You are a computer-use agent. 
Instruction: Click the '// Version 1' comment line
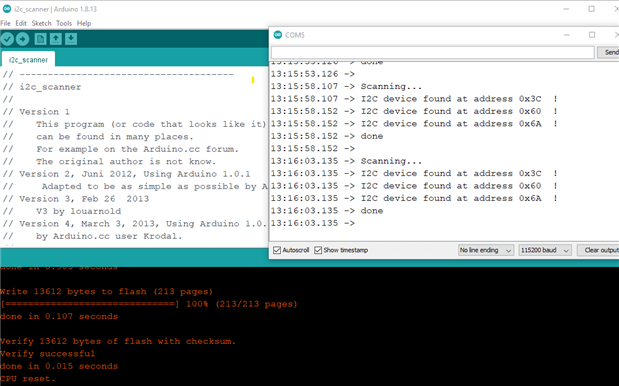(36, 112)
